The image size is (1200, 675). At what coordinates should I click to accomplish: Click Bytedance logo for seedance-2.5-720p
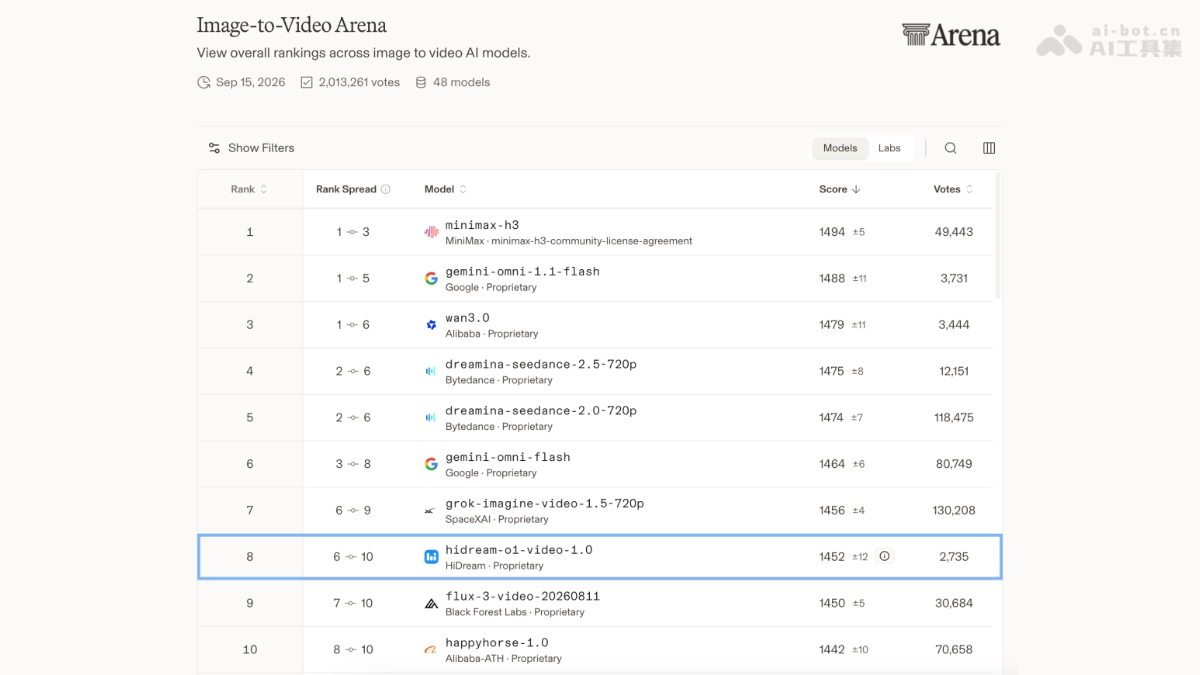[x=431, y=371]
